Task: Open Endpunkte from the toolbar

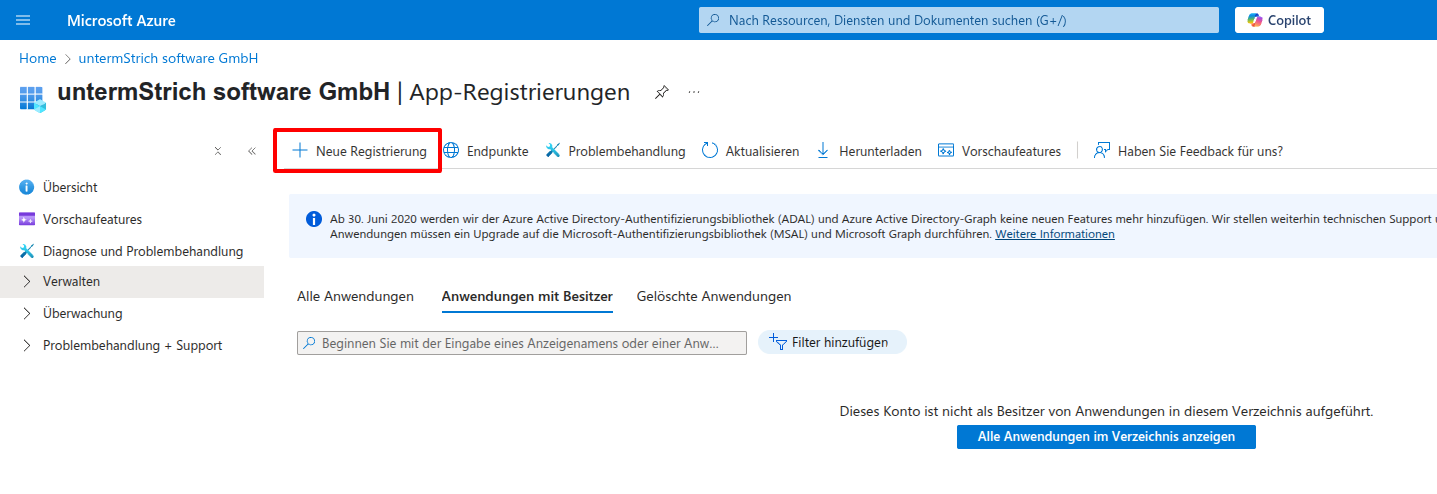Action: [x=486, y=151]
